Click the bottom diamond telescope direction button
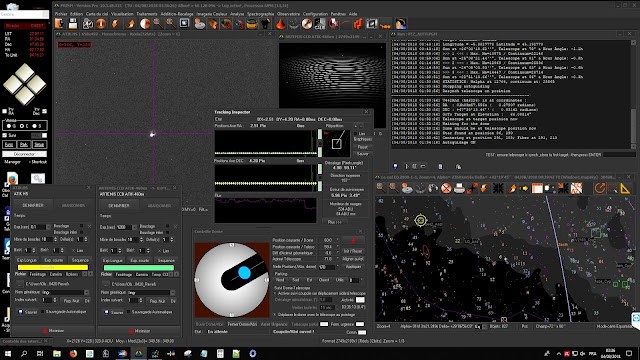Screen dimensions: 640x360 (25, 96)
